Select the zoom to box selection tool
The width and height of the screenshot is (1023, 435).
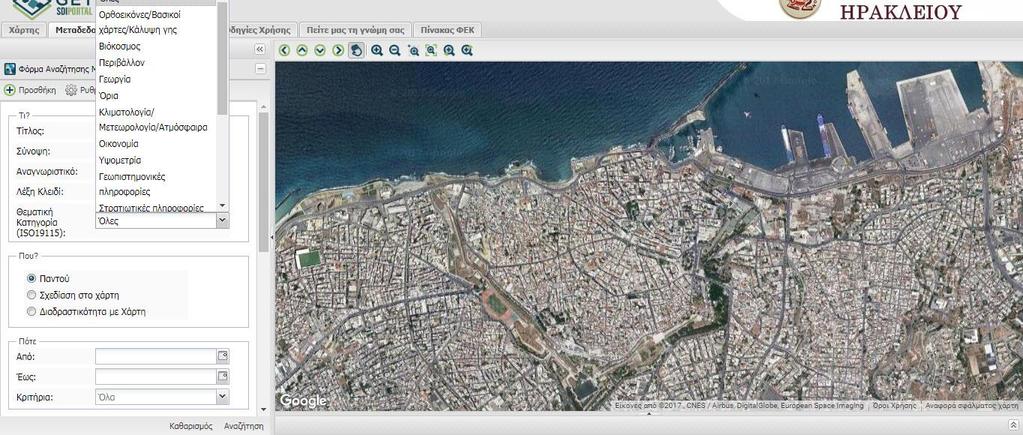[431, 50]
